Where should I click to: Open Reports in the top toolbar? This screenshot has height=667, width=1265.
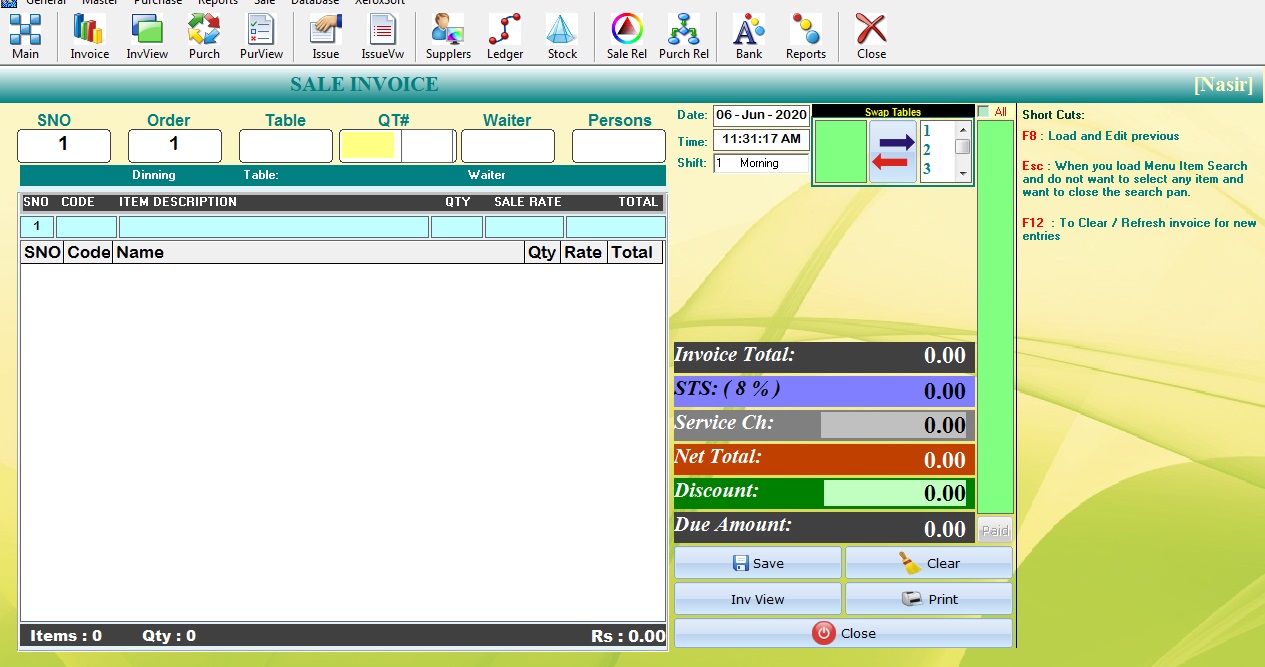point(806,37)
